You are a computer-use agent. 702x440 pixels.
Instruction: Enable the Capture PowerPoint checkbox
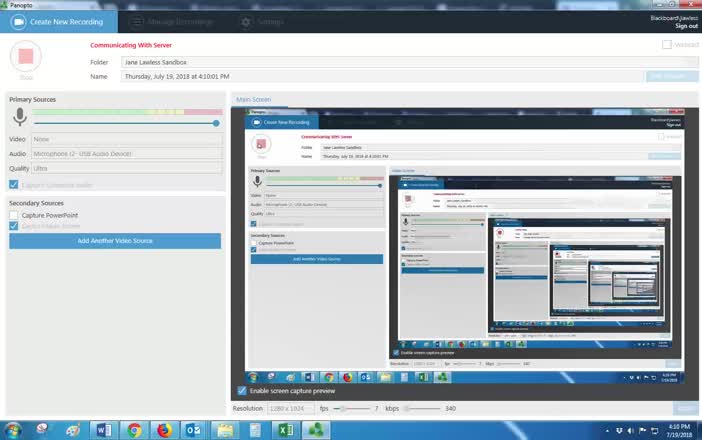pyautogui.click(x=14, y=215)
